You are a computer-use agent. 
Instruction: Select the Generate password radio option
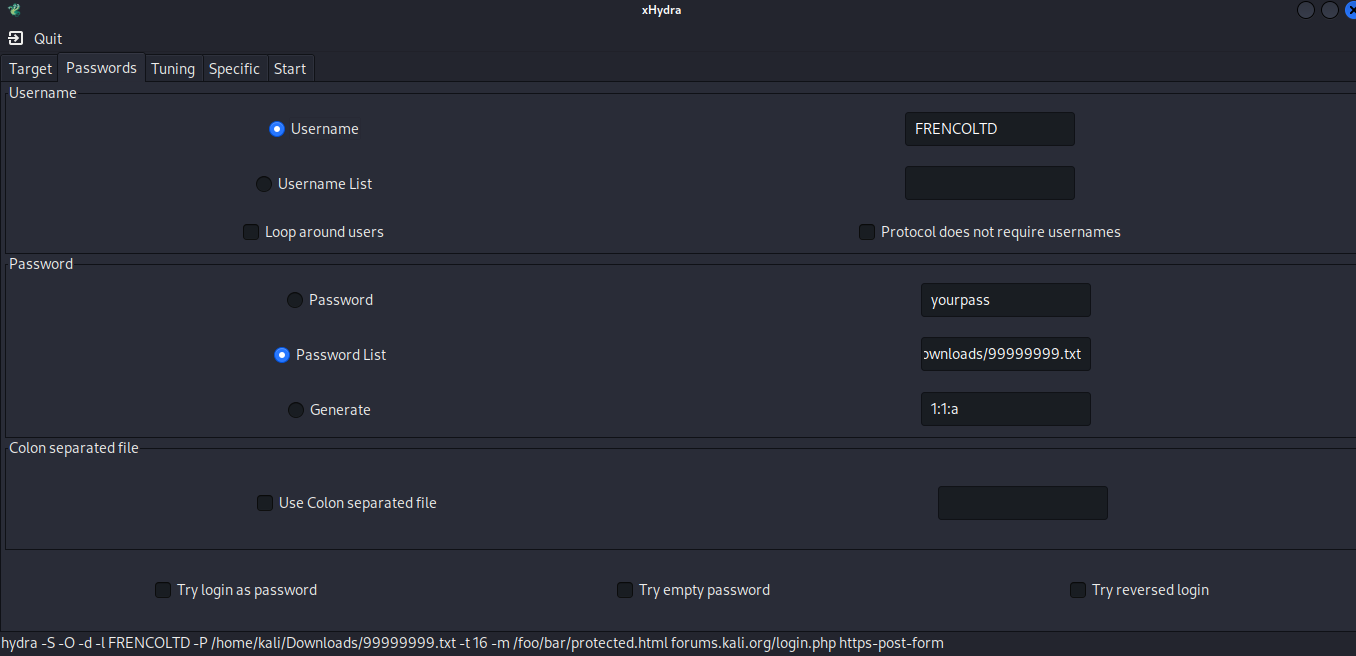296,410
